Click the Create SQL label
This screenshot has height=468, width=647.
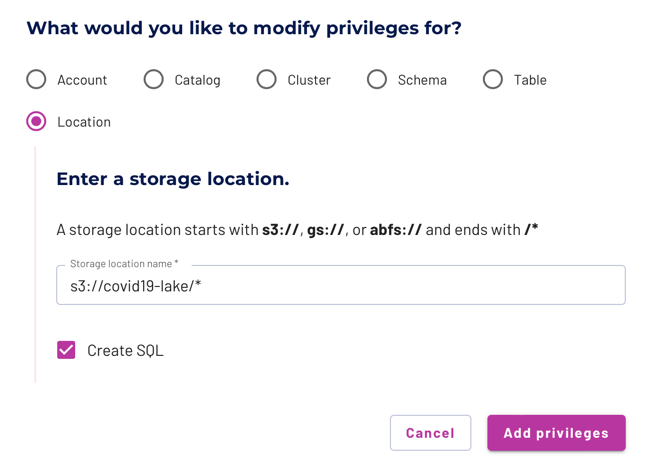click(125, 351)
